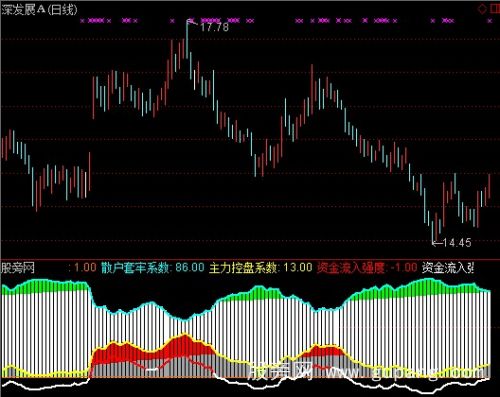Click the stock title 深发展A (日线)
Screen dimensions: 500x397
point(40,10)
